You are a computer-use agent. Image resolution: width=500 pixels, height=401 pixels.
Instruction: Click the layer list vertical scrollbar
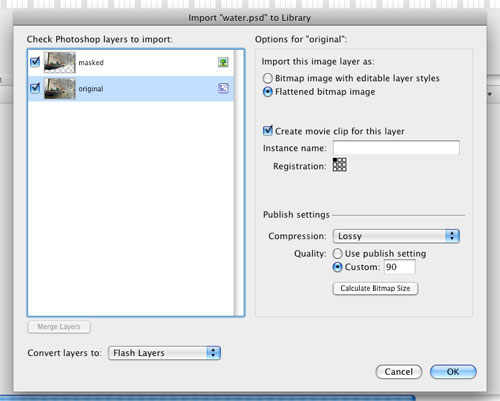(239, 183)
